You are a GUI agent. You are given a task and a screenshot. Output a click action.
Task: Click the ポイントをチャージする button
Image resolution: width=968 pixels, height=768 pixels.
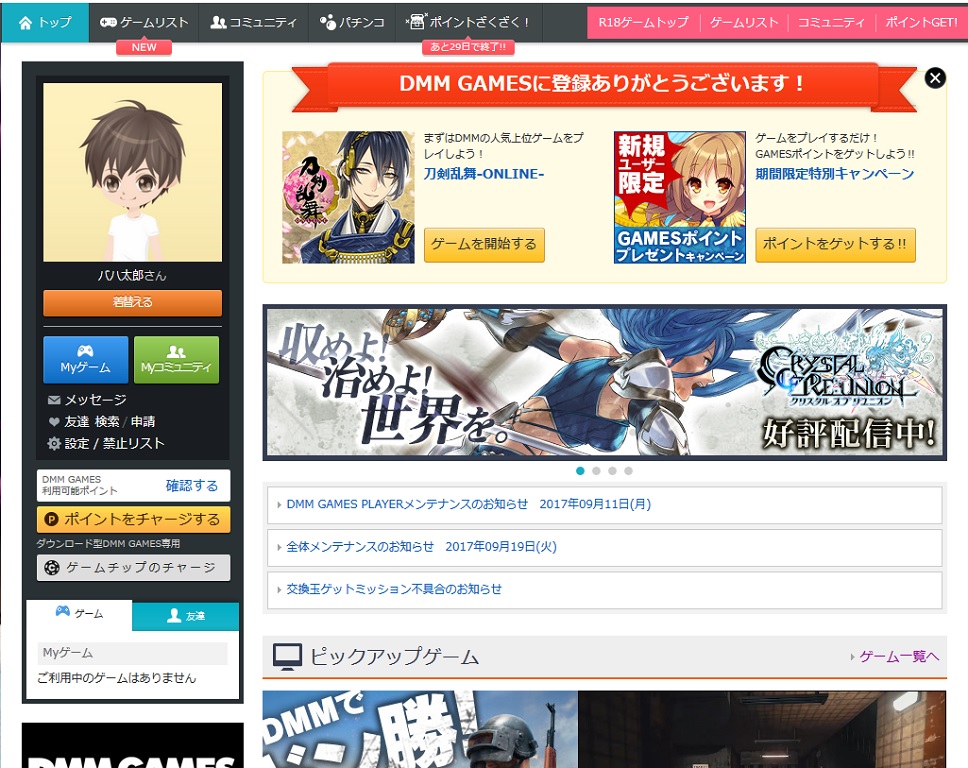[x=133, y=519]
